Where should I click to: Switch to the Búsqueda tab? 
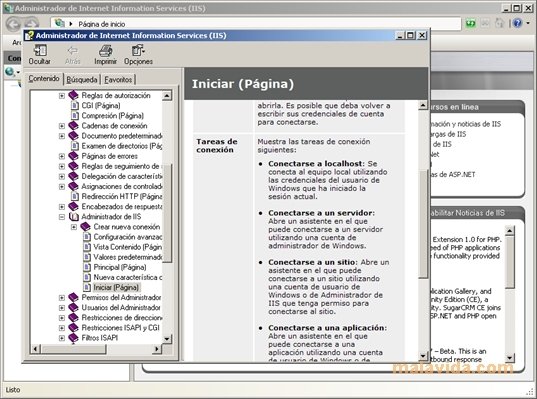click(x=82, y=80)
